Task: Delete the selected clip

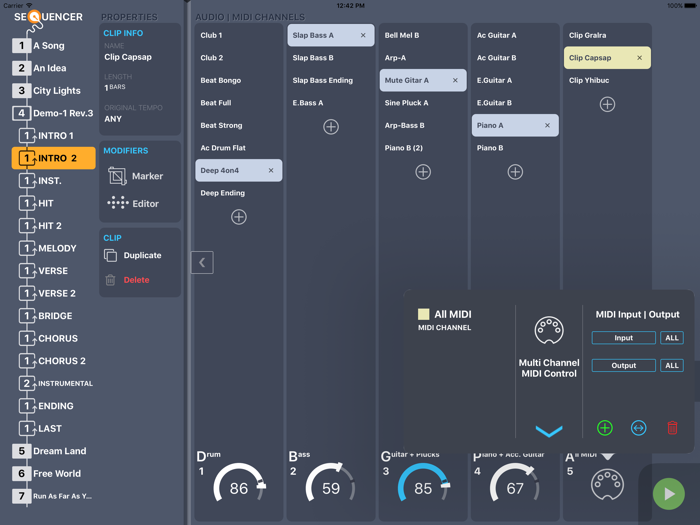Action: click(x=127, y=280)
